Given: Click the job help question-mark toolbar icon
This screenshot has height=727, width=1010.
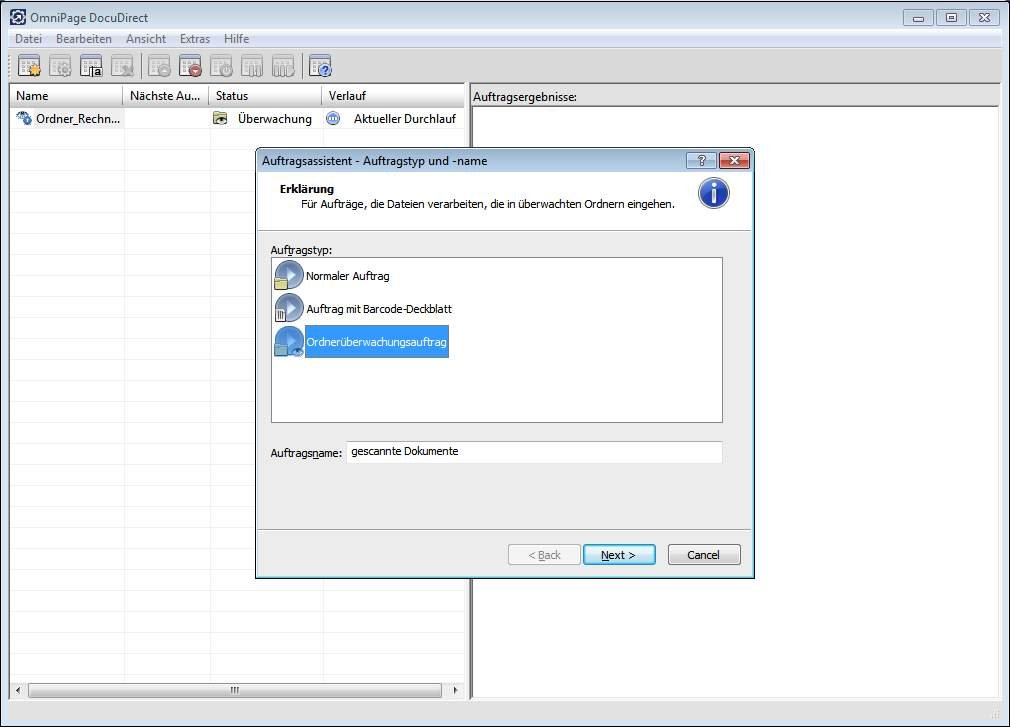Looking at the screenshot, I should coord(320,66).
